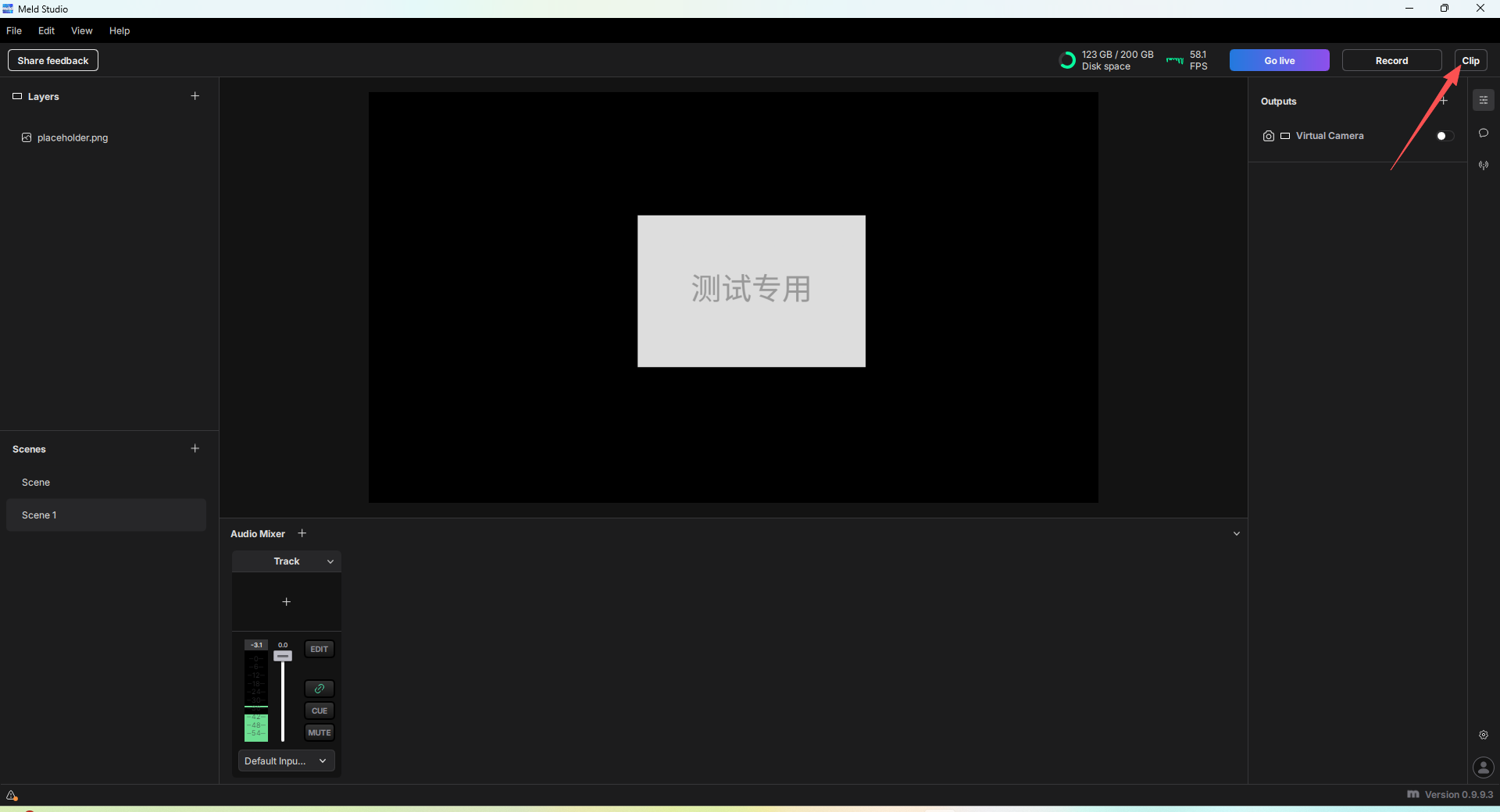Open the Virtual Camera output icon
The width and height of the screenshot is (1500, 812).
click(1267, 135)
